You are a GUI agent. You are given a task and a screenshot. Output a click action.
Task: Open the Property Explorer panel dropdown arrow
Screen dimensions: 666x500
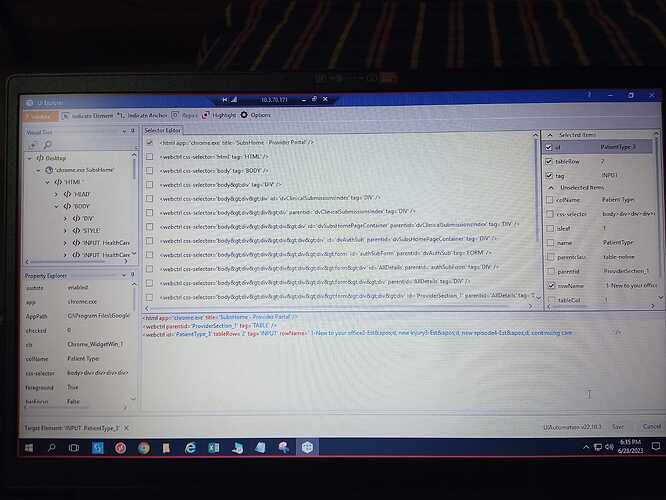pyautogui.click(x=124, y=275)
